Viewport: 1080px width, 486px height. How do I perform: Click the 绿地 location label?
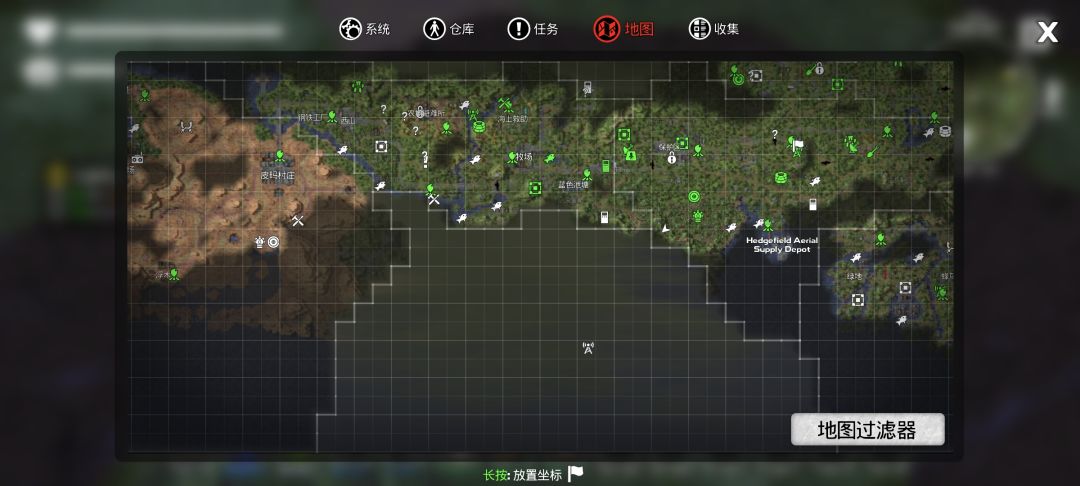pyautogui.click(x=854, y=276)
